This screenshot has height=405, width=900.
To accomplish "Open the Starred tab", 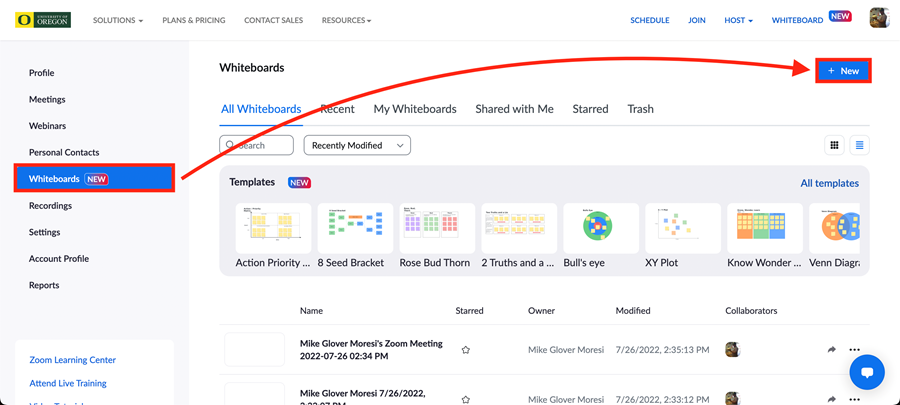I will [x=590, y=109].
